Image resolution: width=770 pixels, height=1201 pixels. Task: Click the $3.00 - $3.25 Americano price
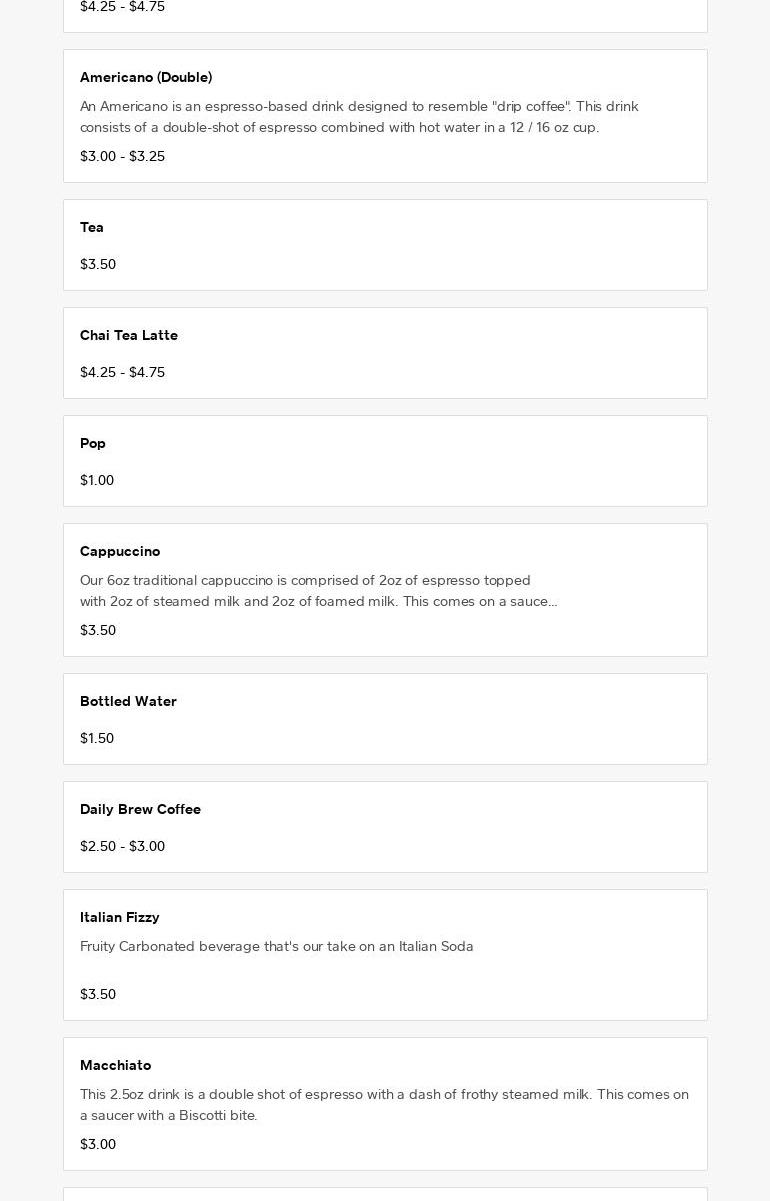tap(122, 156)
